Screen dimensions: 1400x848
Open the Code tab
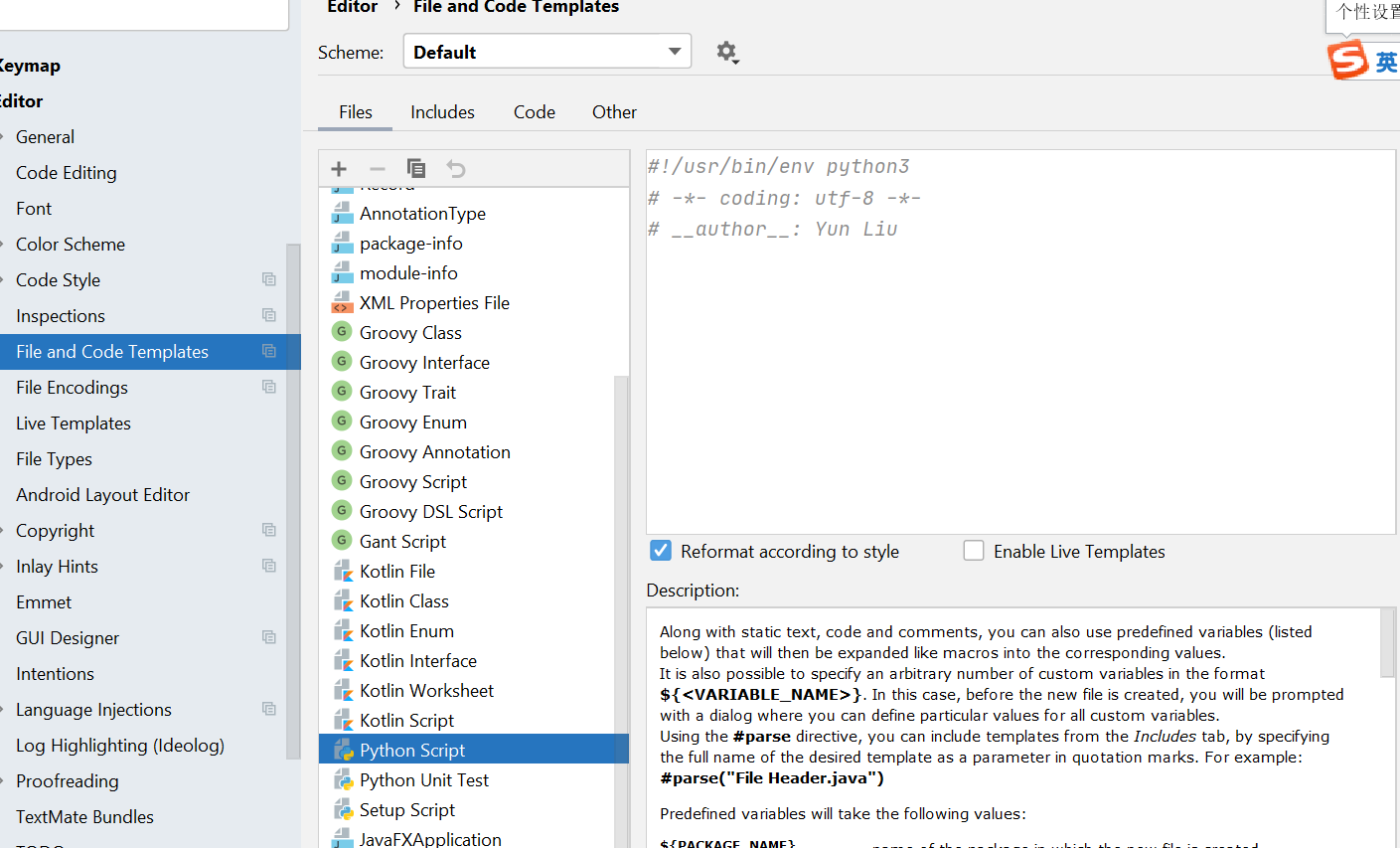[535, 112]
